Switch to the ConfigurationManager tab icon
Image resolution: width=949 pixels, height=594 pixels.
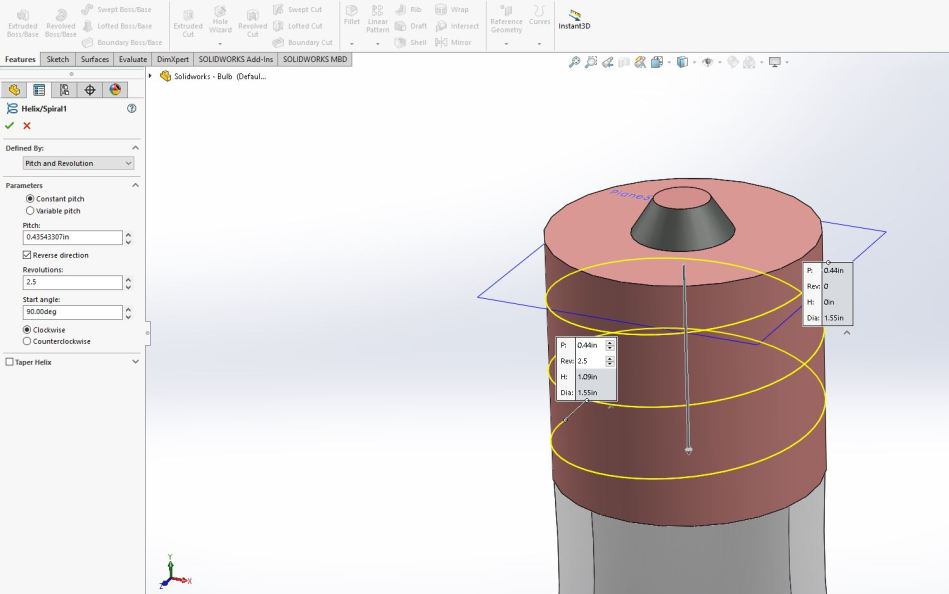(64, 90)
